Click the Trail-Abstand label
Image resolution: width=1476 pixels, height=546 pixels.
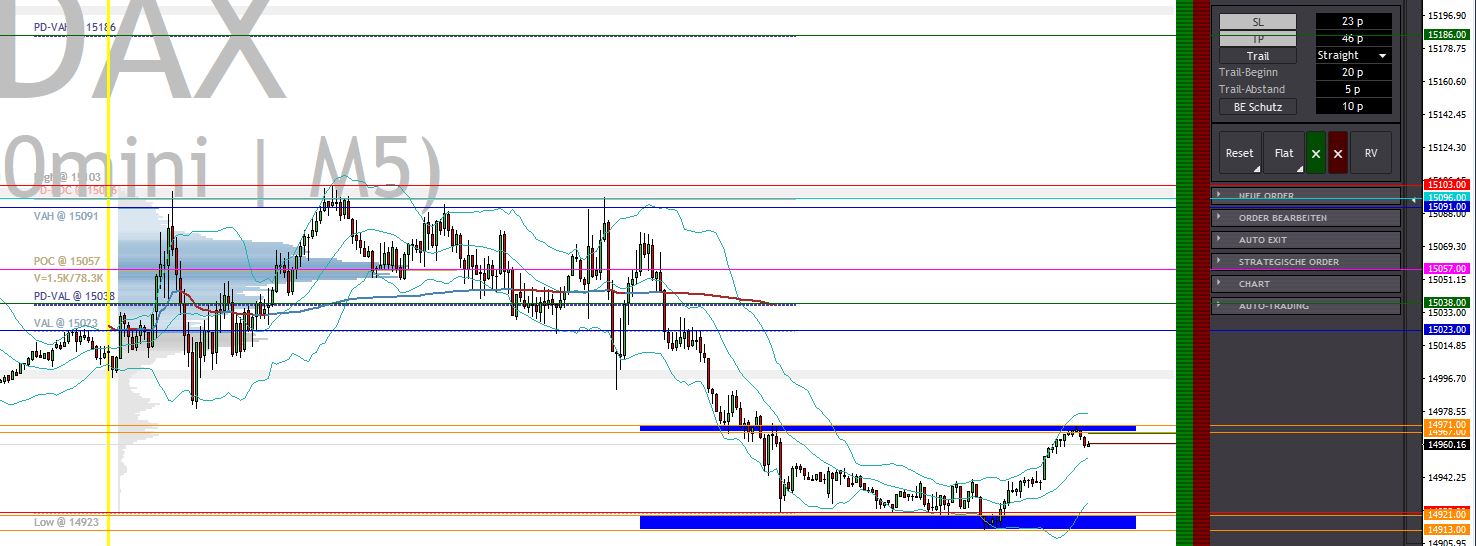coord(1252,89)
